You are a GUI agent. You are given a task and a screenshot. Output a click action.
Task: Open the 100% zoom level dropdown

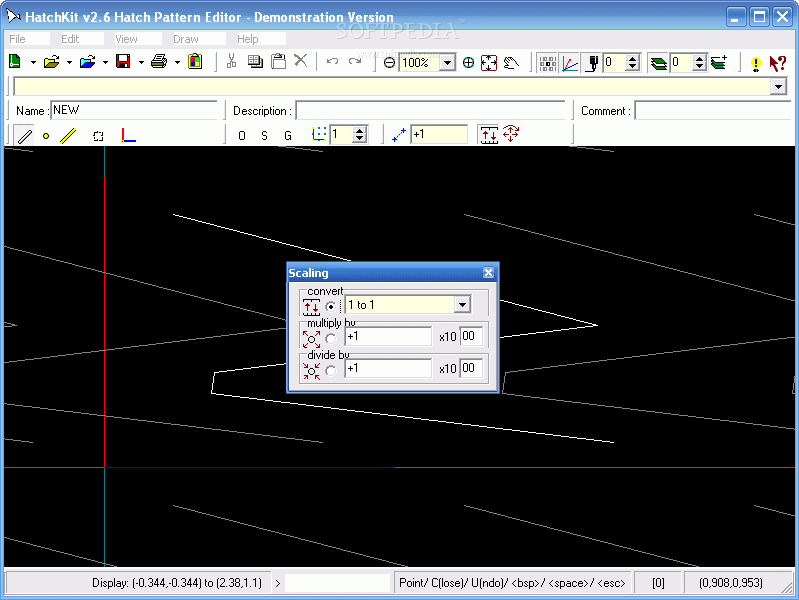(x=447, y=63)
